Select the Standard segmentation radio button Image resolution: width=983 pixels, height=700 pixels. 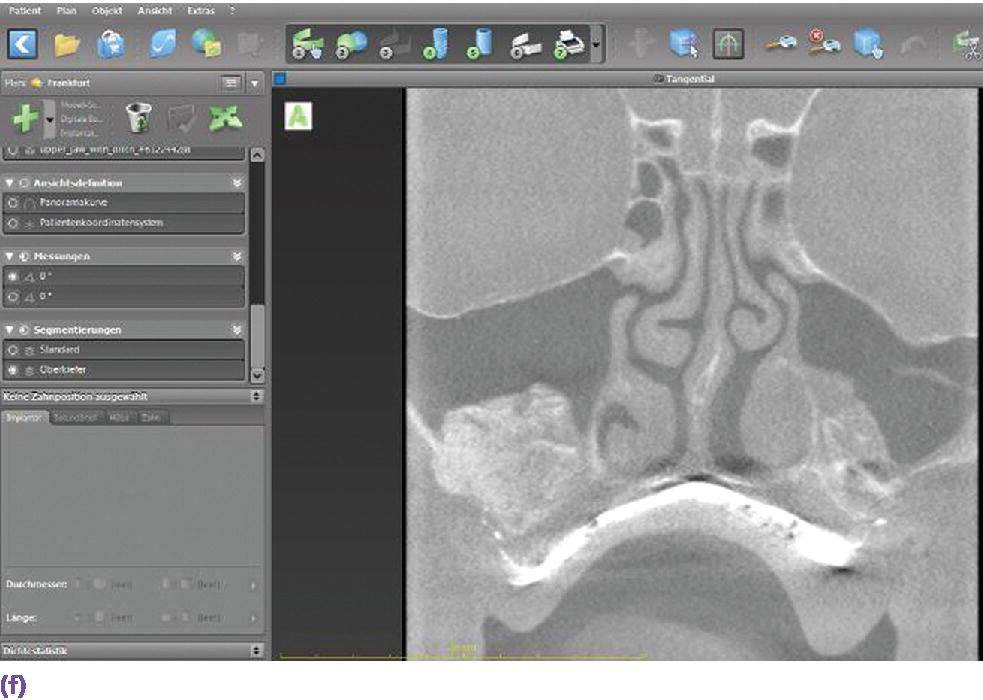(13, 350)
